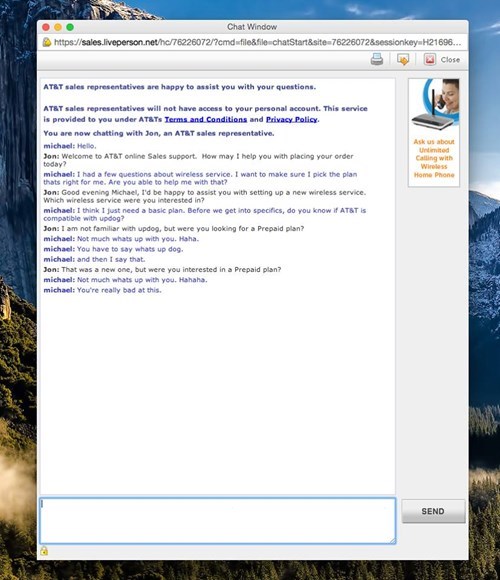The width and height of the screenshot is (500, 580).
Task: Click message 'You're really bad at this.'
Action: (102, 290)
